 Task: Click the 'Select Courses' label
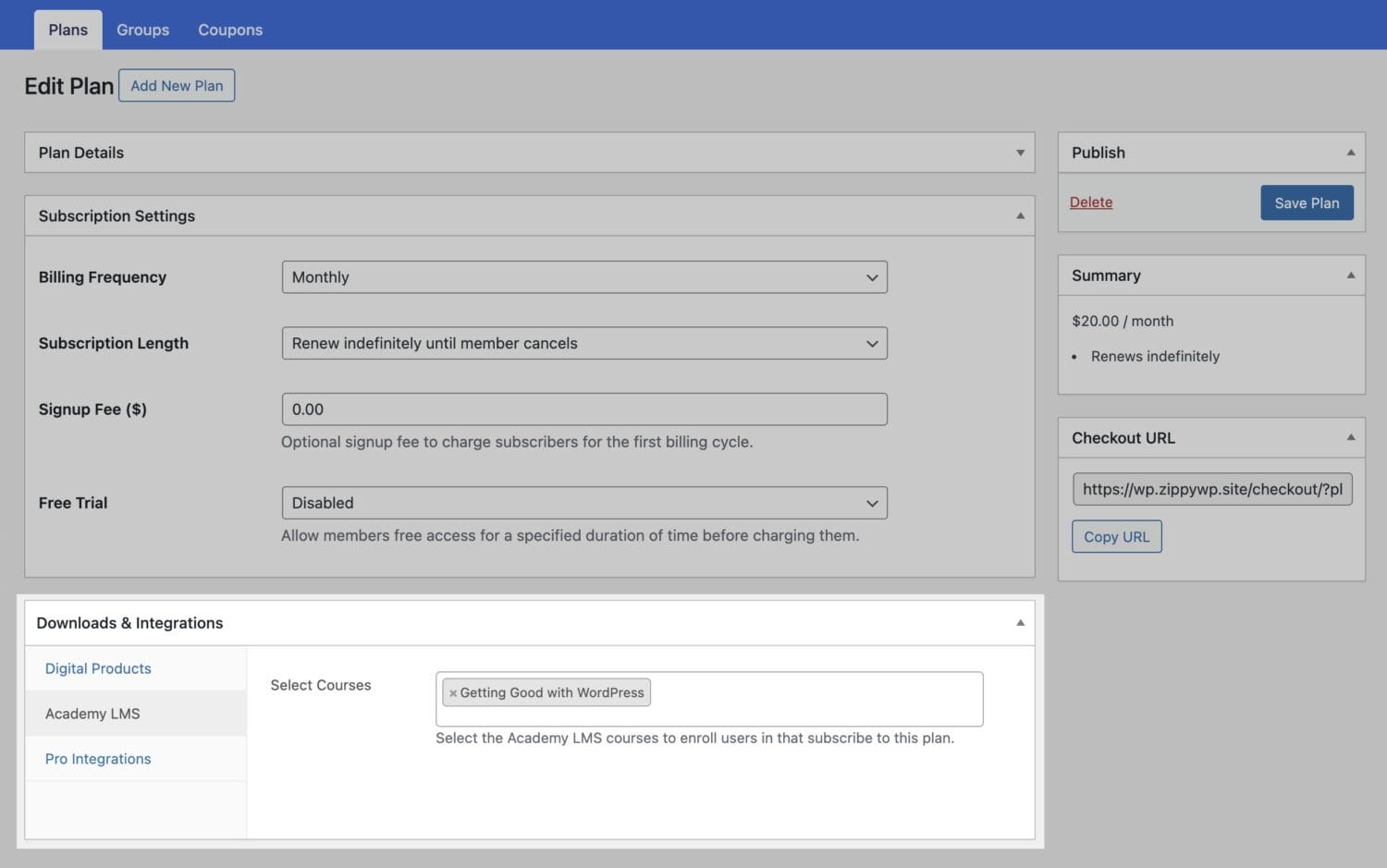click(x=320, y=685)
